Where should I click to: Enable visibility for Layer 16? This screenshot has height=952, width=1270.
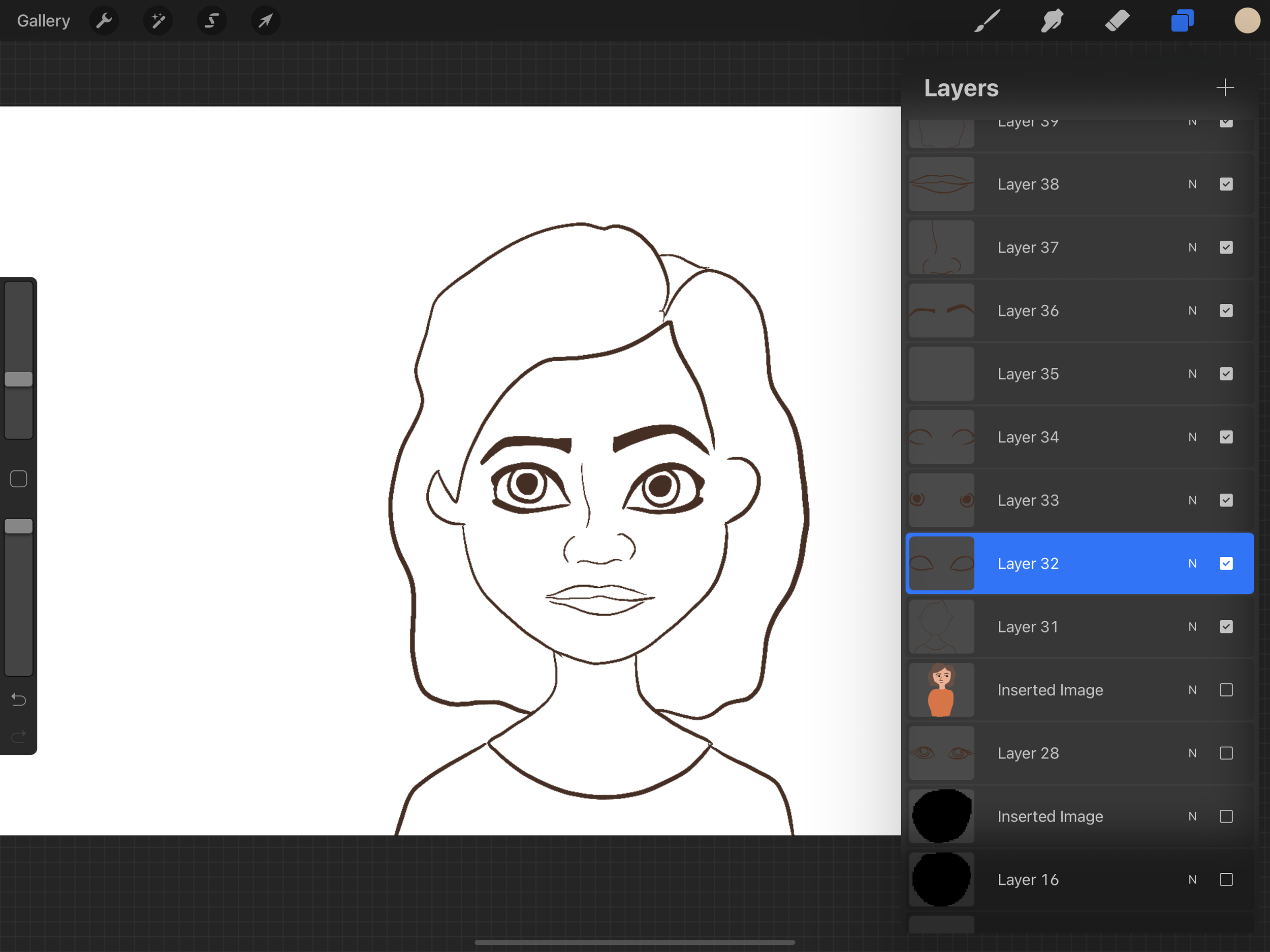pyautogui.click(x=1226, y=879)
